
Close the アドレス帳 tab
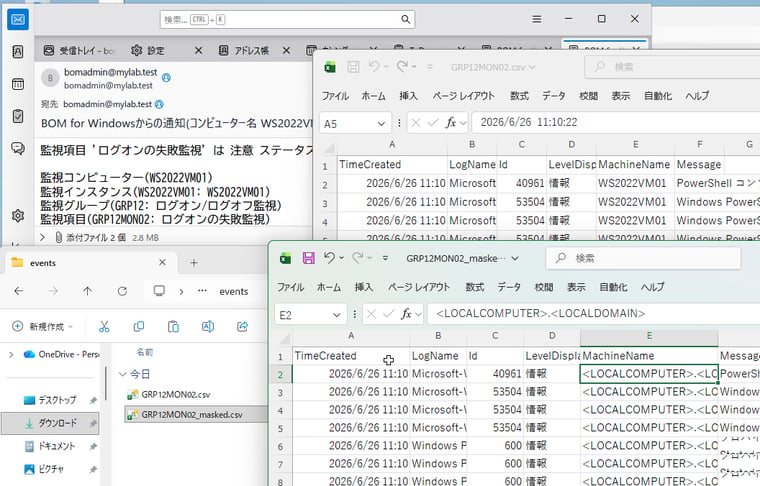click(x=286, y=50)
